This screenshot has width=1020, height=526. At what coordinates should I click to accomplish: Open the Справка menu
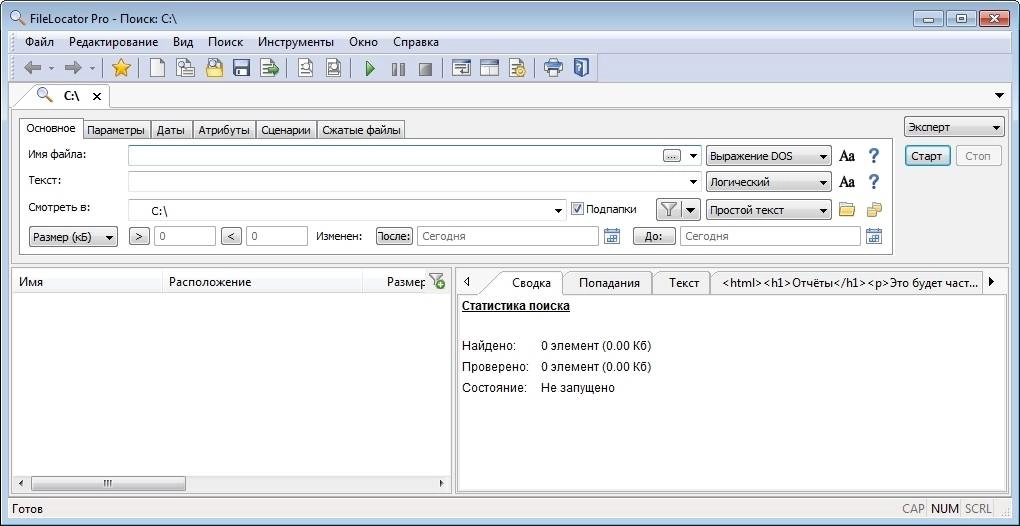(416, 42)
